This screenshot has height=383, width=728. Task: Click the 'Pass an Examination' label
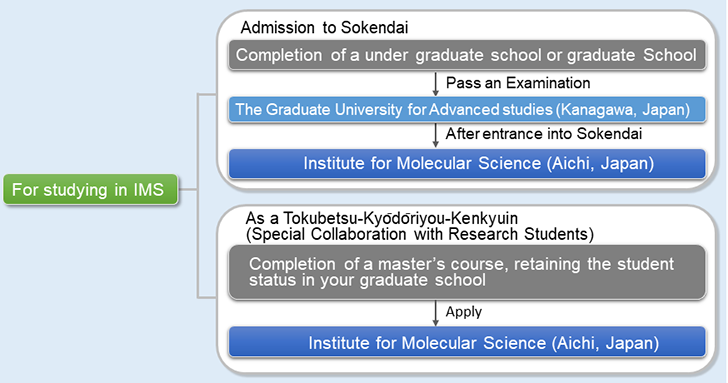518,83
